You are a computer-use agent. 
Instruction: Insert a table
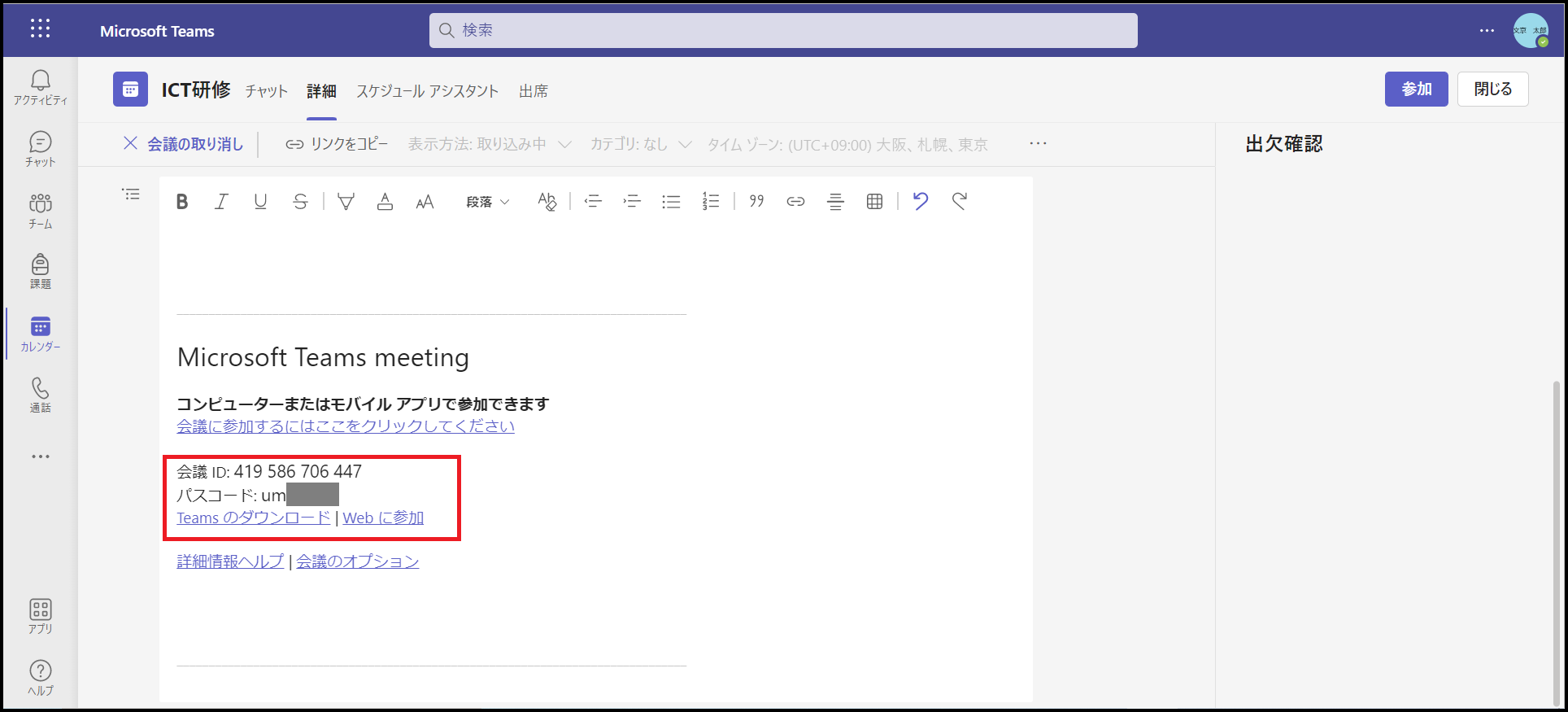(x=875, y=202)
